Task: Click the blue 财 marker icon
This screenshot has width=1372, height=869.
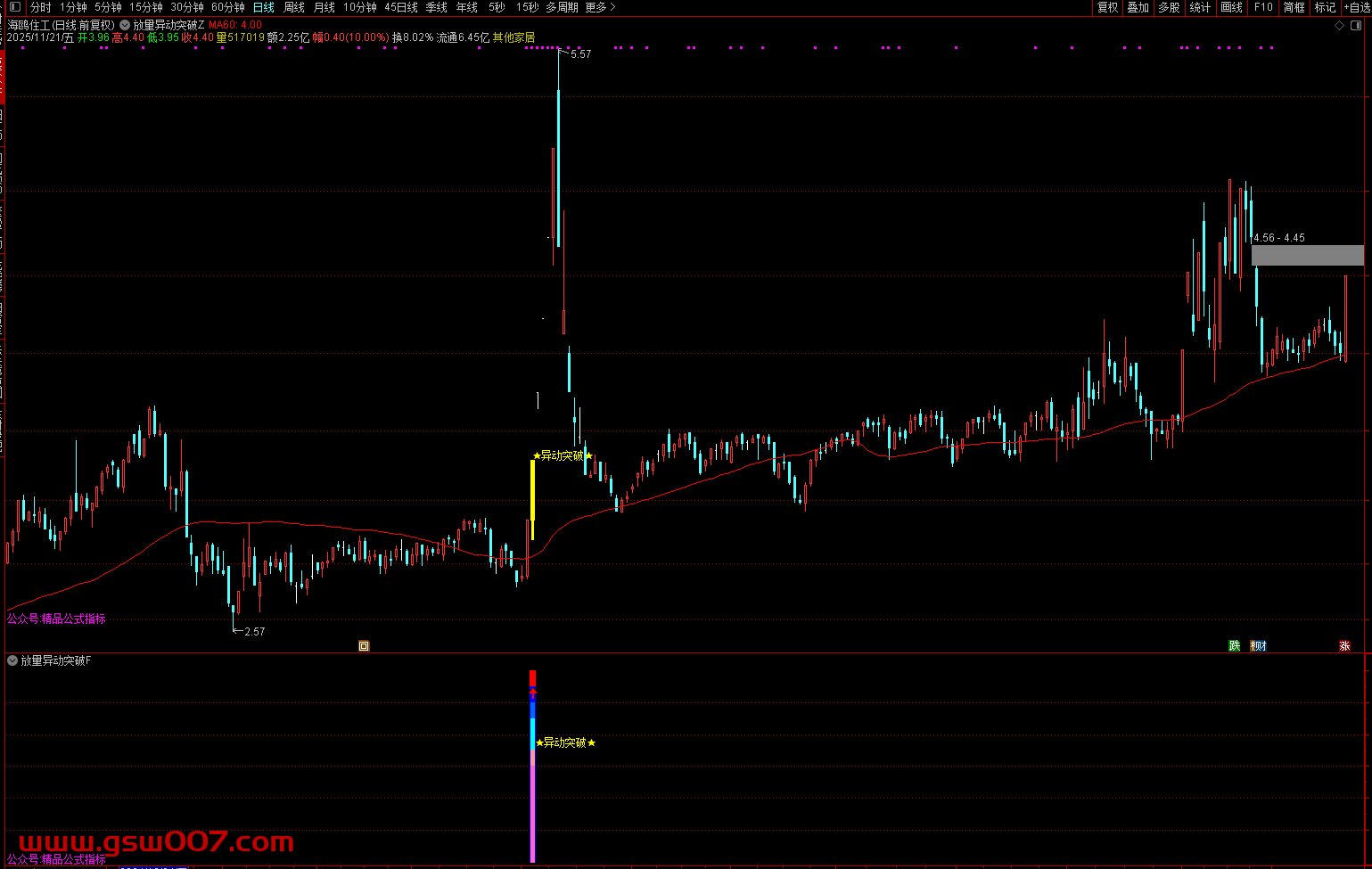Action: [x=1259, y=646]
